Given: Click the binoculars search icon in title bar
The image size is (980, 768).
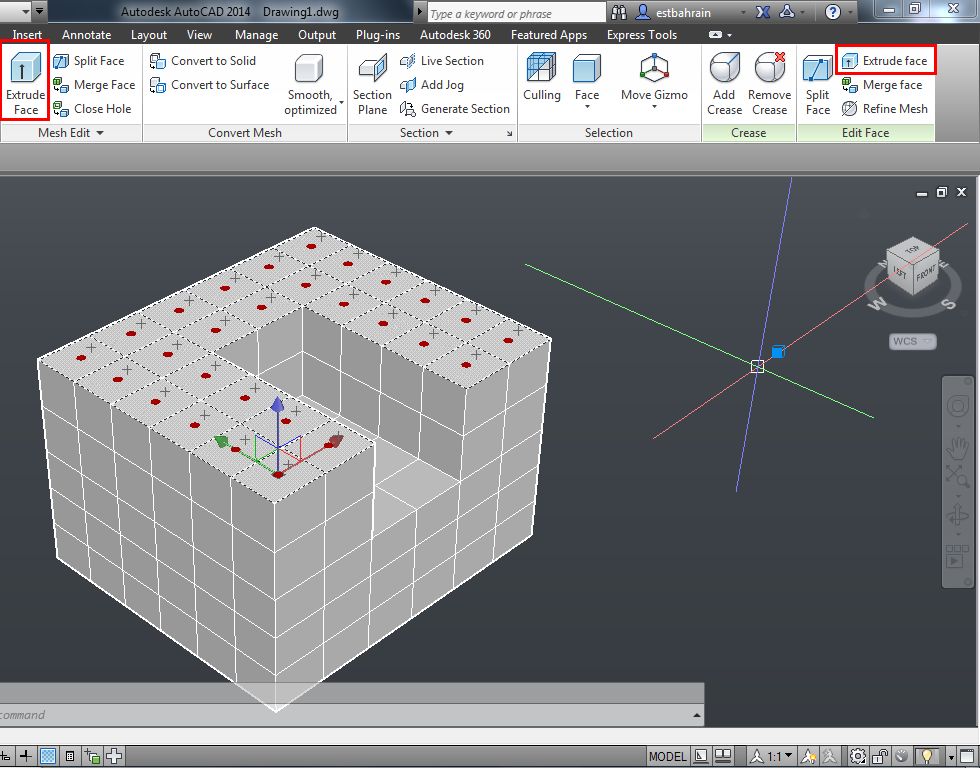Looking at the screenshot, I should [619, 12].
